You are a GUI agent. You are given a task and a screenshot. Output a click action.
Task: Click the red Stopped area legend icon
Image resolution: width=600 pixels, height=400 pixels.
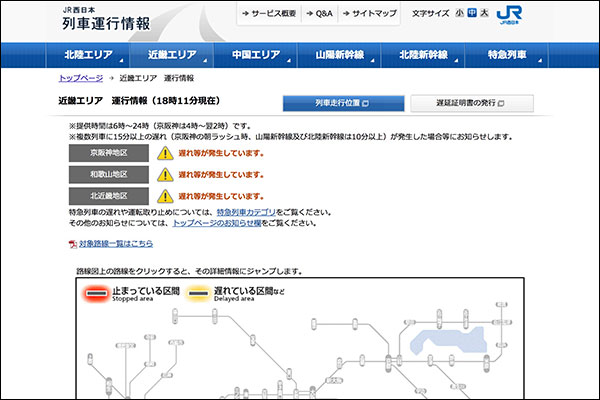(x=96, y=293)
